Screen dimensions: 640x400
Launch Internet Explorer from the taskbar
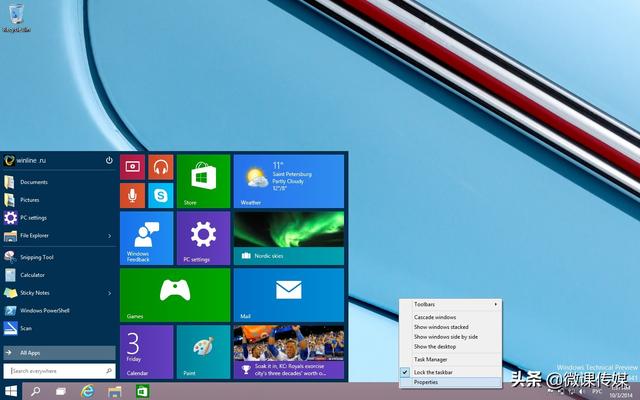87,392
